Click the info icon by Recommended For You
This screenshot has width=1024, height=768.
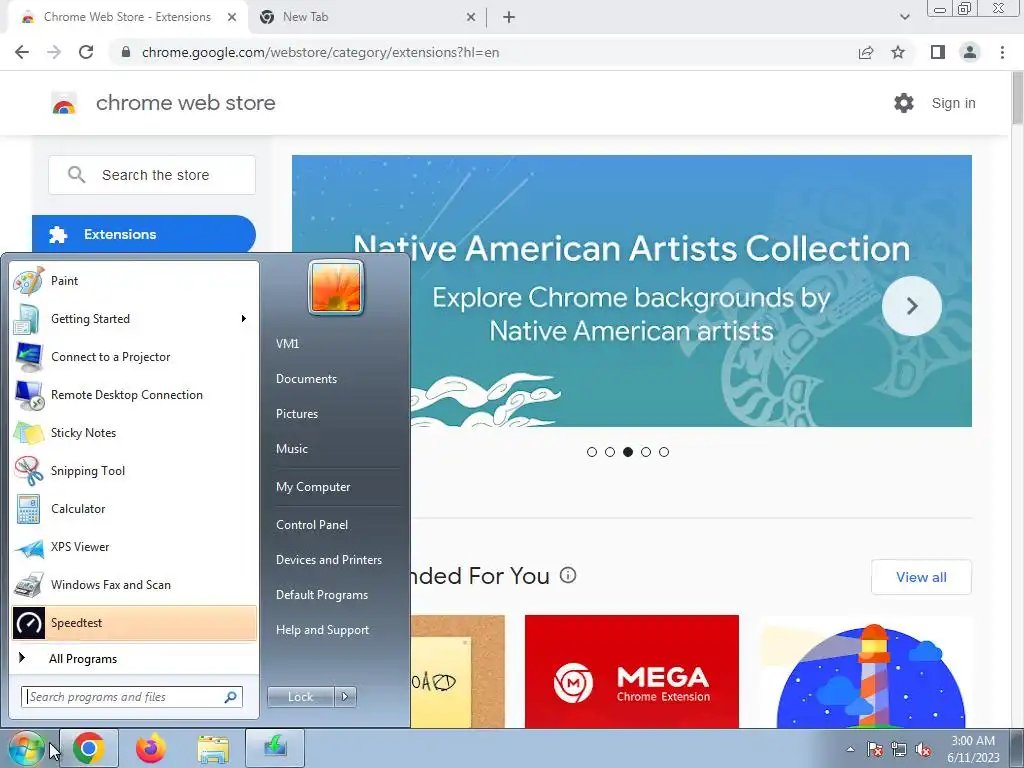pyautogui.click(x=568, y=575)
